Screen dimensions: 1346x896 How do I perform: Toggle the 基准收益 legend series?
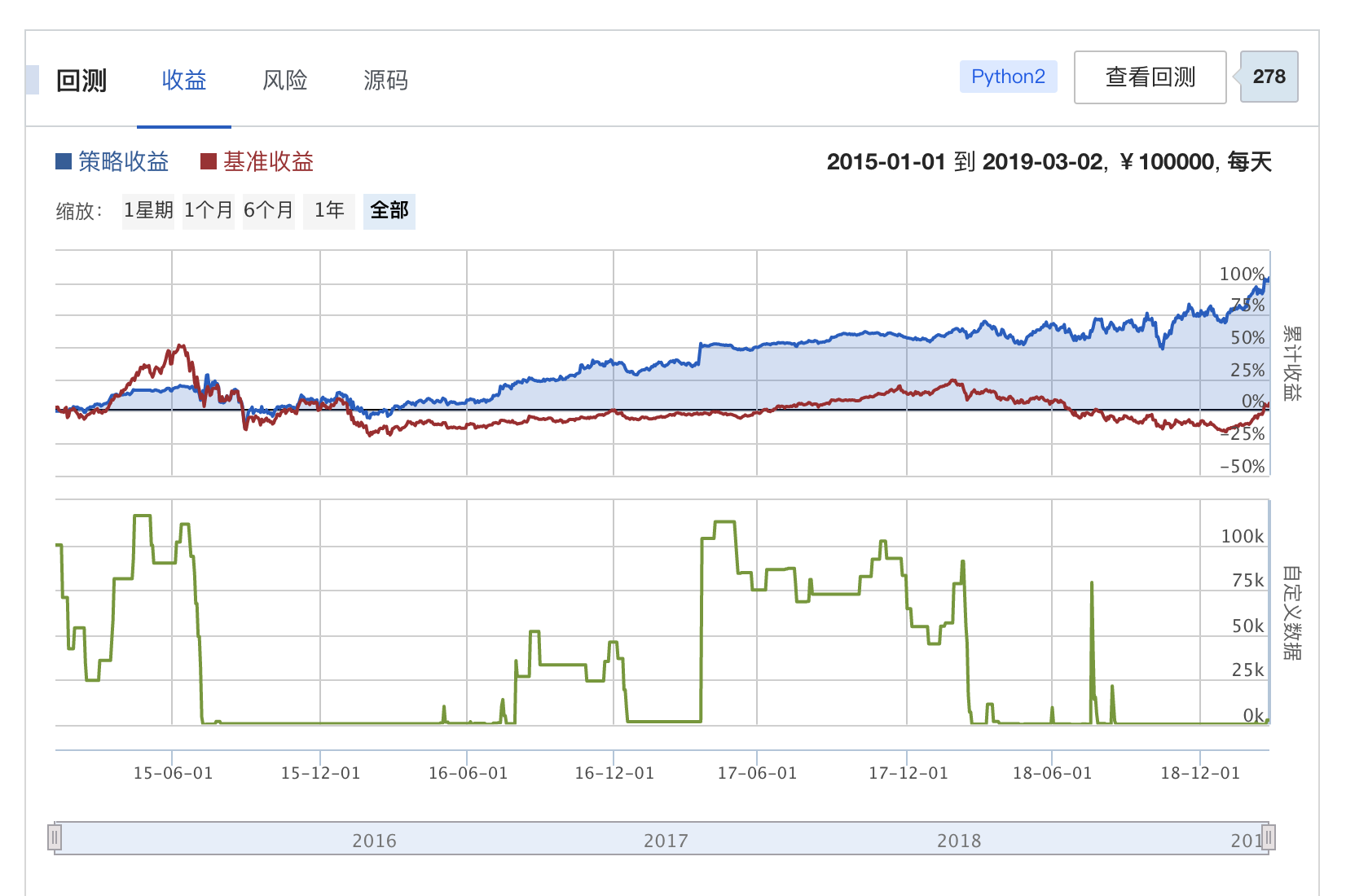tap(268, 161)
